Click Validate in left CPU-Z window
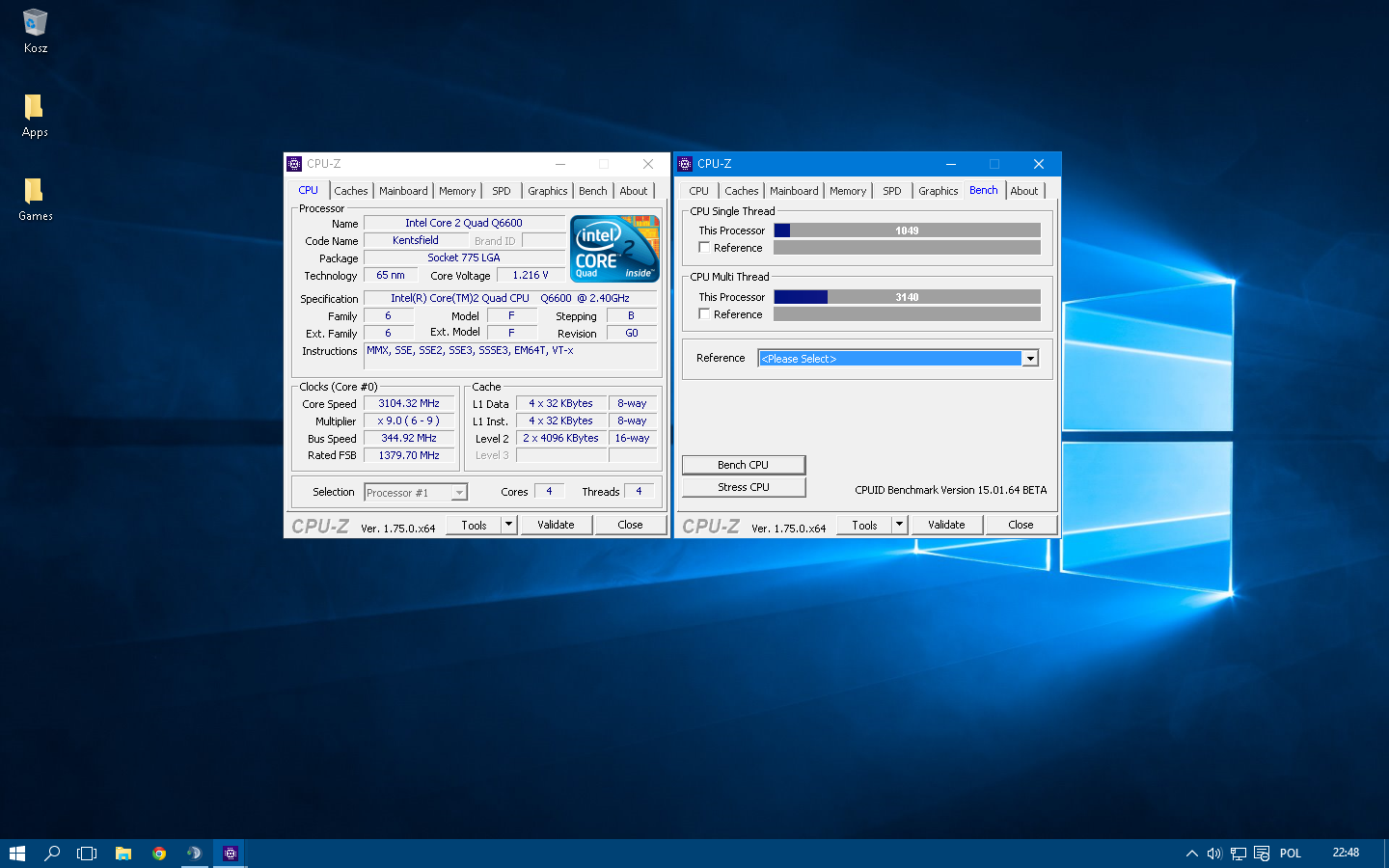Viewport: 1389px width, 868px height. (x=556, y=525)
